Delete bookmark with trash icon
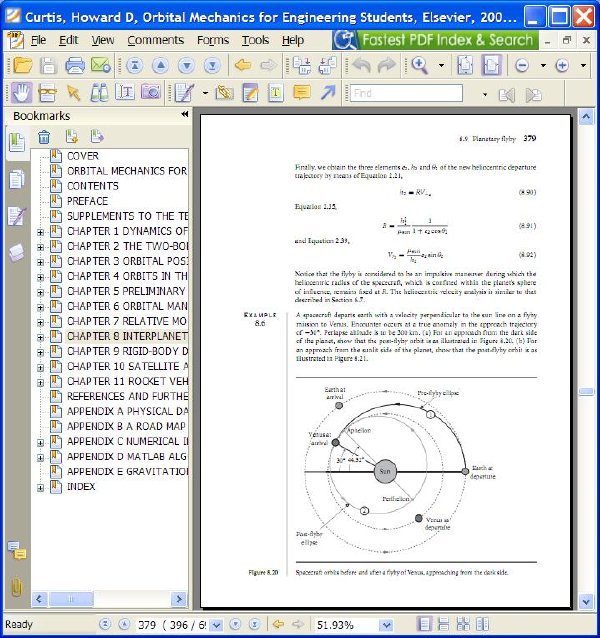This screenshot has width=600, height=638. click(44, 137)
